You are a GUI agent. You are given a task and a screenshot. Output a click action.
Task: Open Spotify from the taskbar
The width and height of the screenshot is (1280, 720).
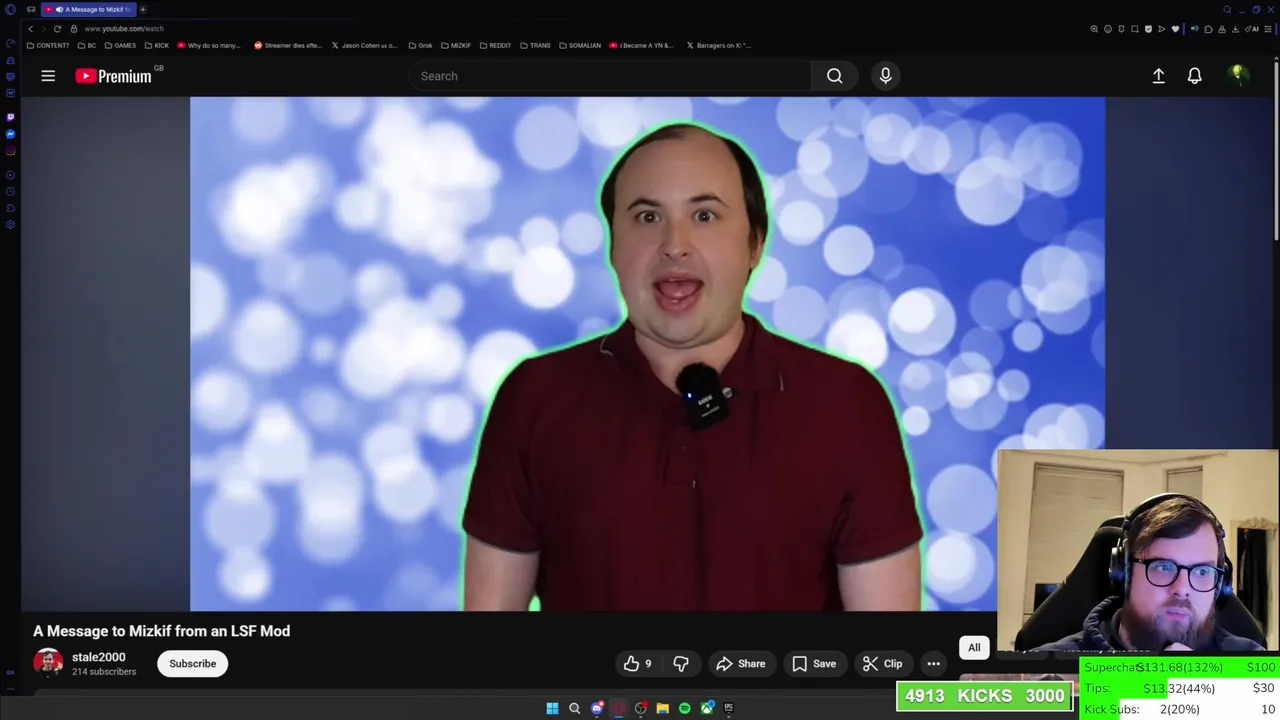pyautogui.click(x=684, y=708)
